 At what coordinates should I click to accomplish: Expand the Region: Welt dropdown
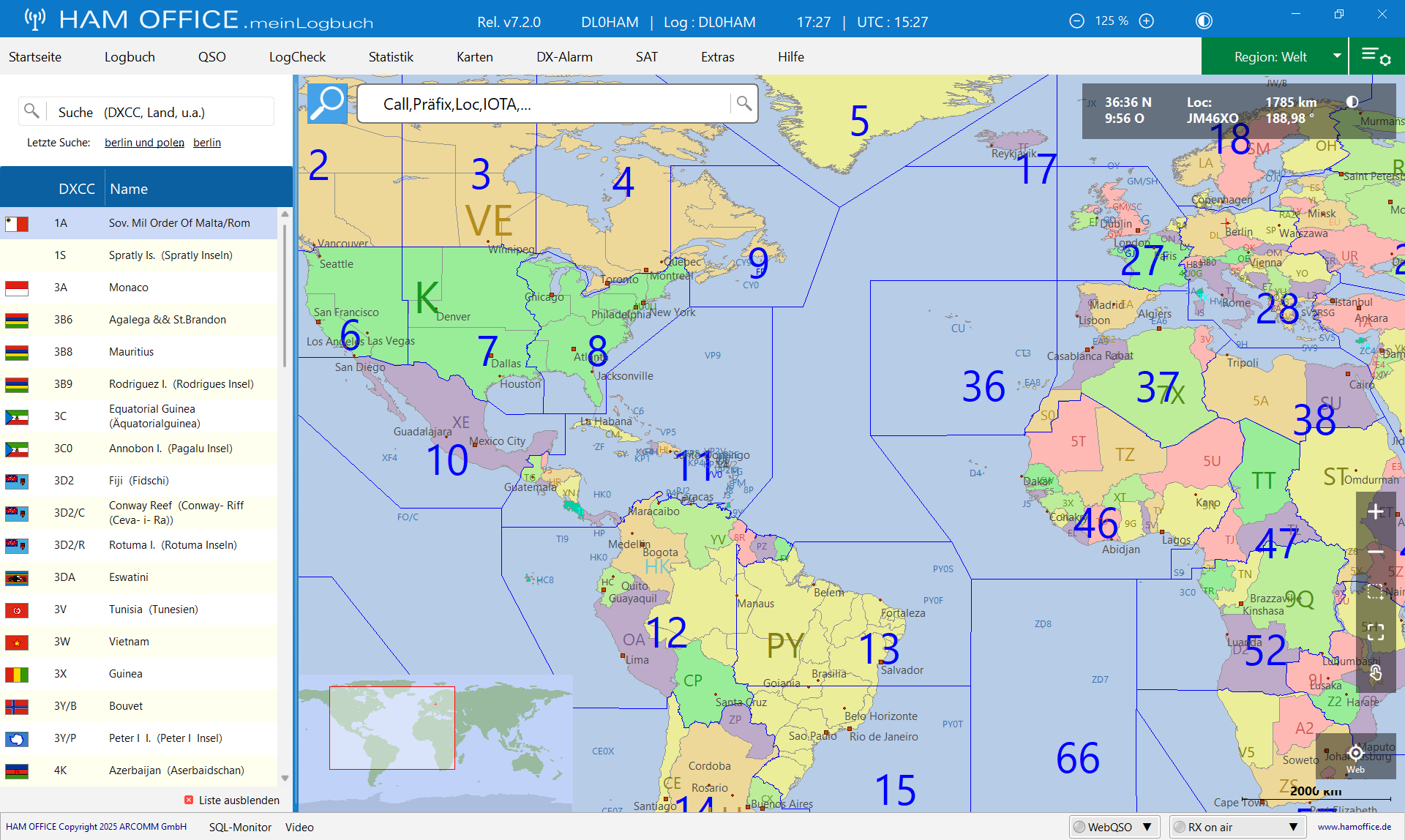click(x=1275, y=56)
